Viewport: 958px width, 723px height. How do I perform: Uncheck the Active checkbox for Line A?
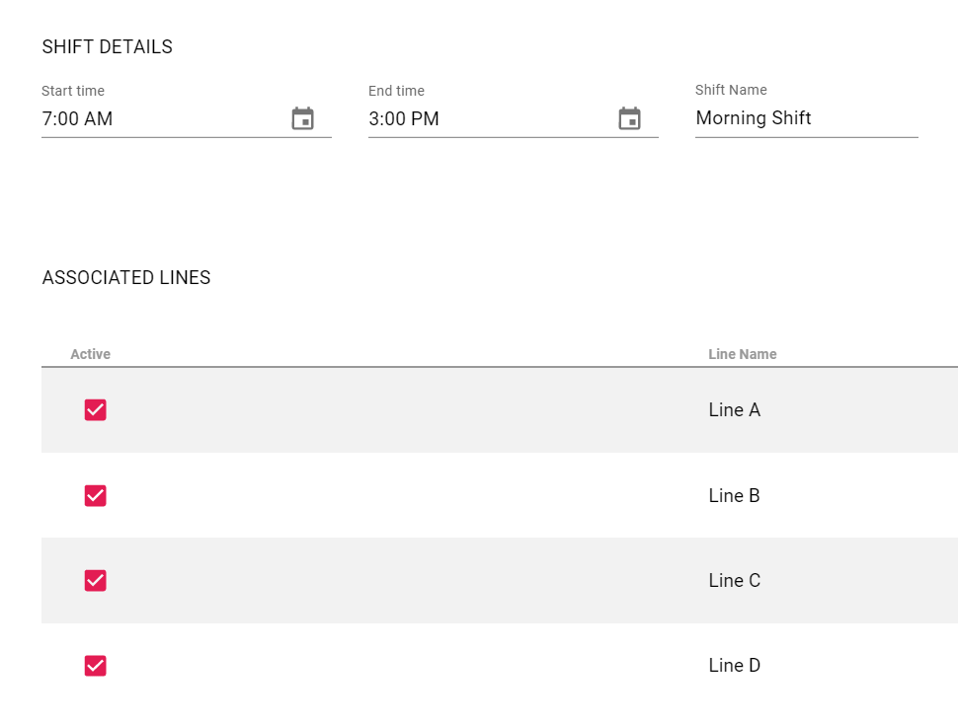point(95,410)
